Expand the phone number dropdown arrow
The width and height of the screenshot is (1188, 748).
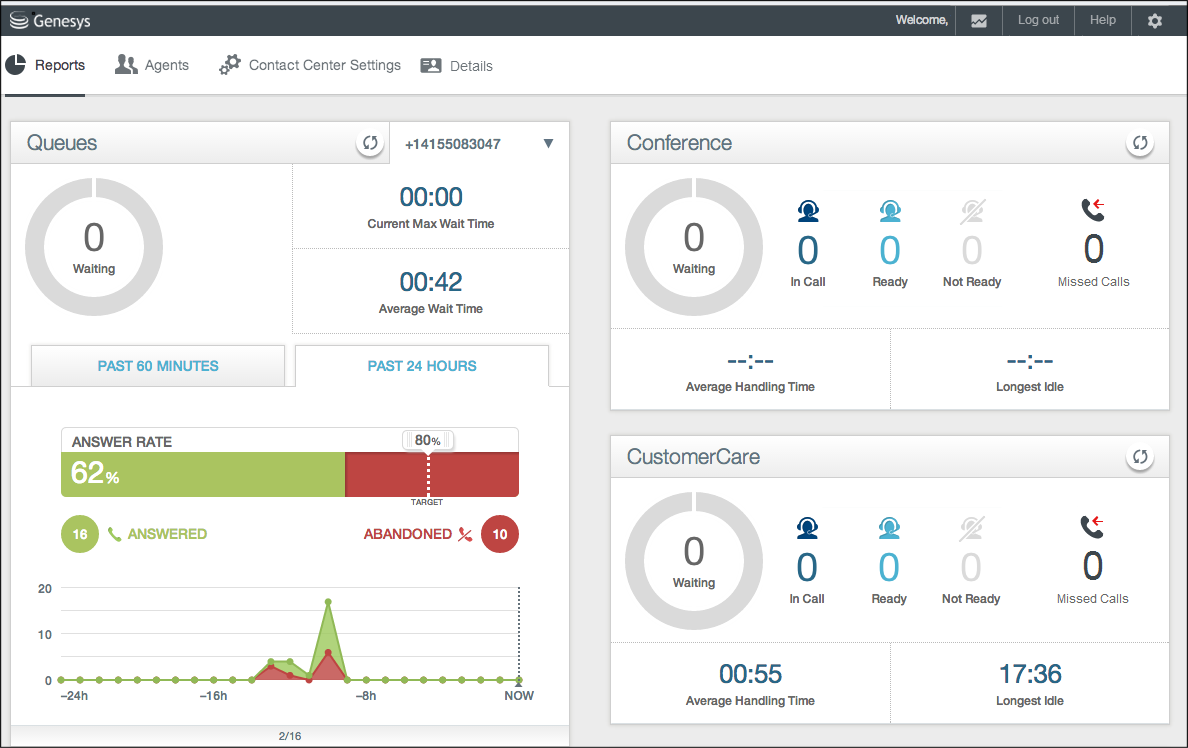pos(548,144)
